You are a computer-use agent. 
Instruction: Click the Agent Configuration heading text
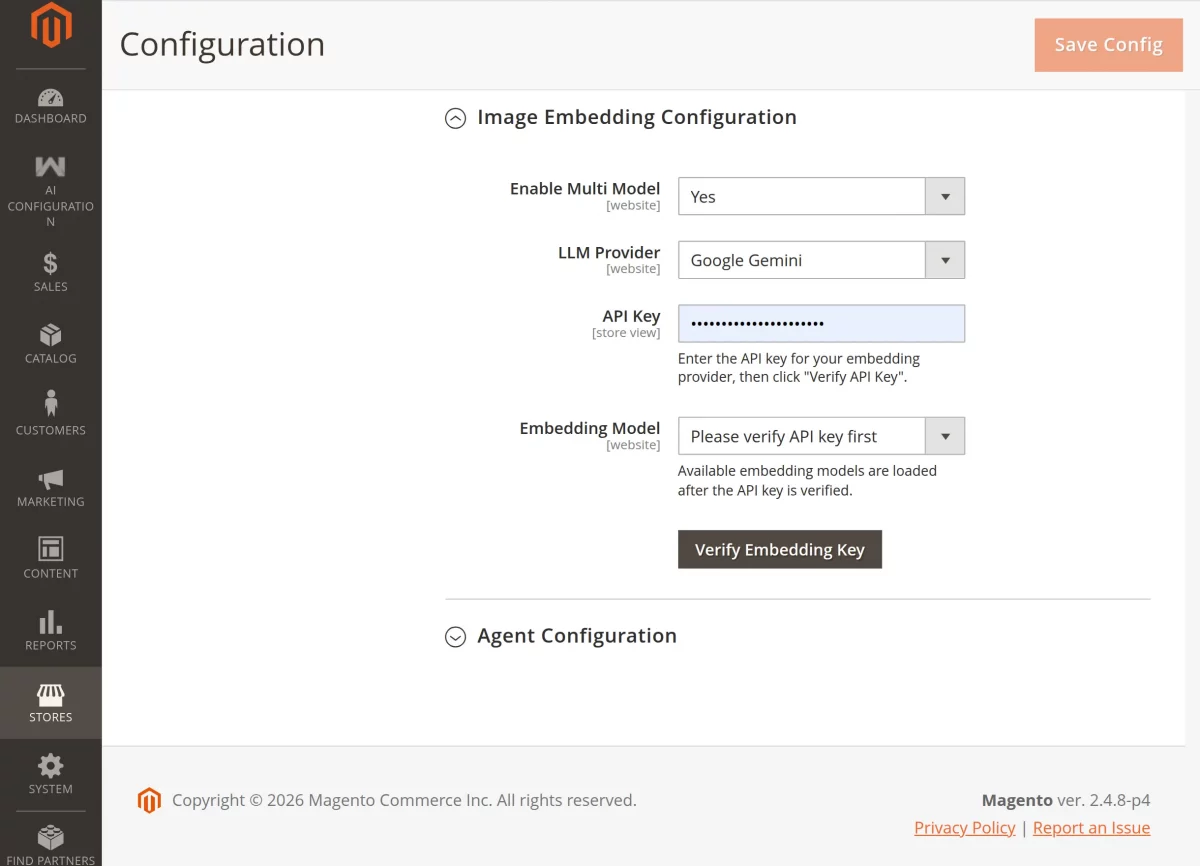(x=577, y=636)
